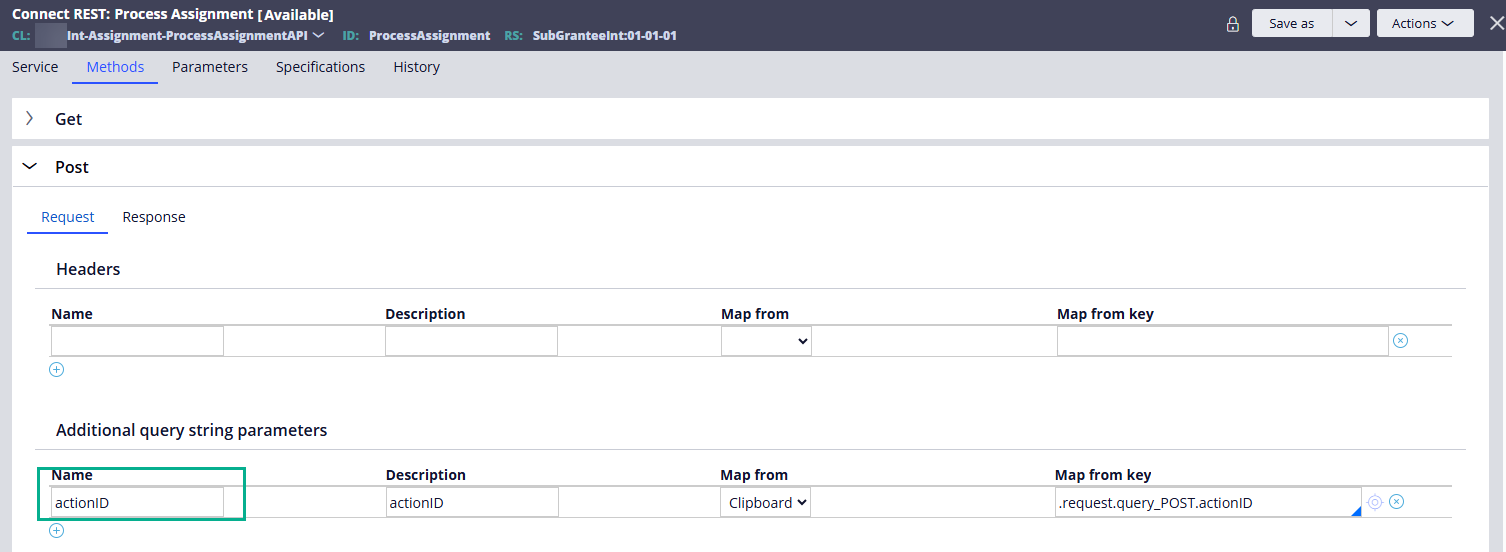Click the .request.query_POST.actionID Map from key field

pos(1205,503)
